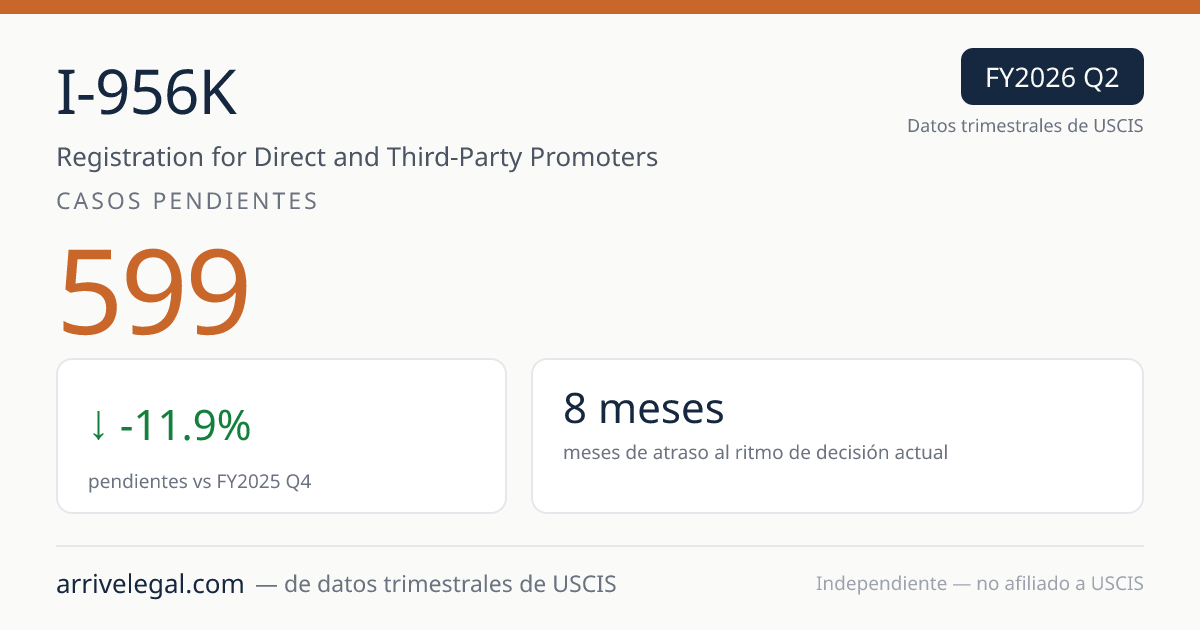
Task: Select the Registration for Direct and Third-Party Promoters subtitle
Action: coord(357,158)
